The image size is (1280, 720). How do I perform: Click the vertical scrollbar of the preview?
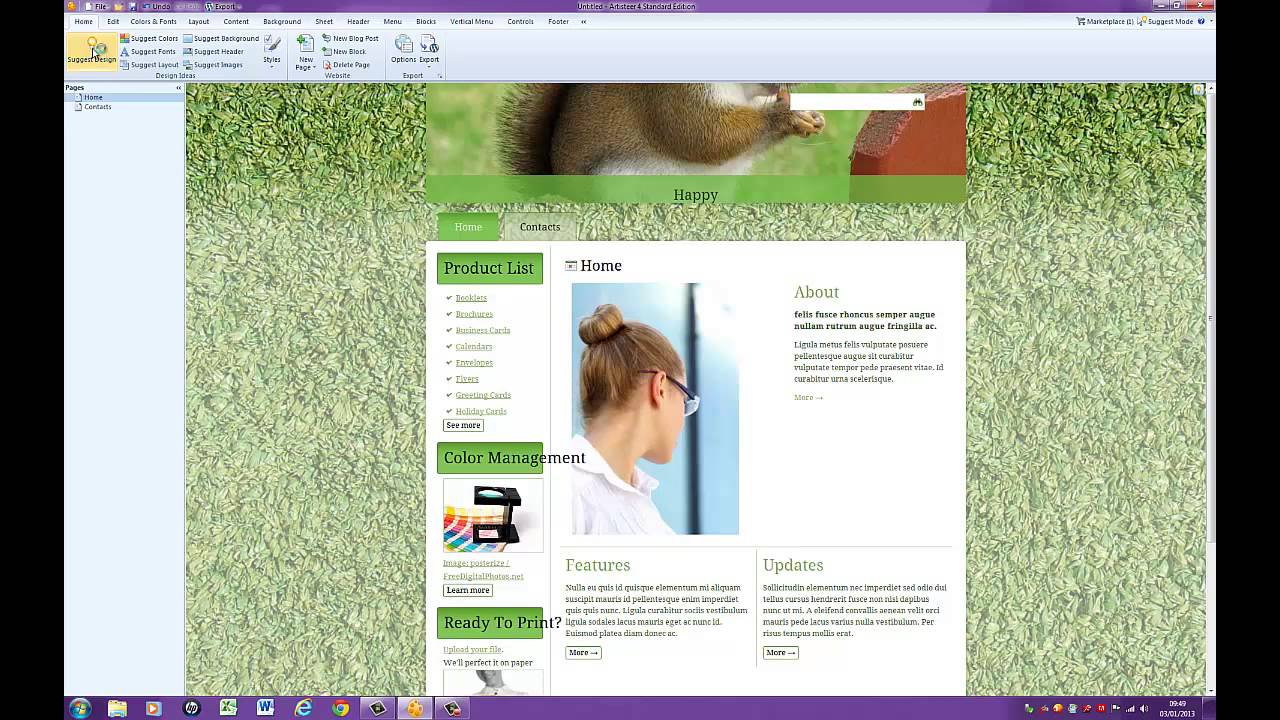[1211, 390]
